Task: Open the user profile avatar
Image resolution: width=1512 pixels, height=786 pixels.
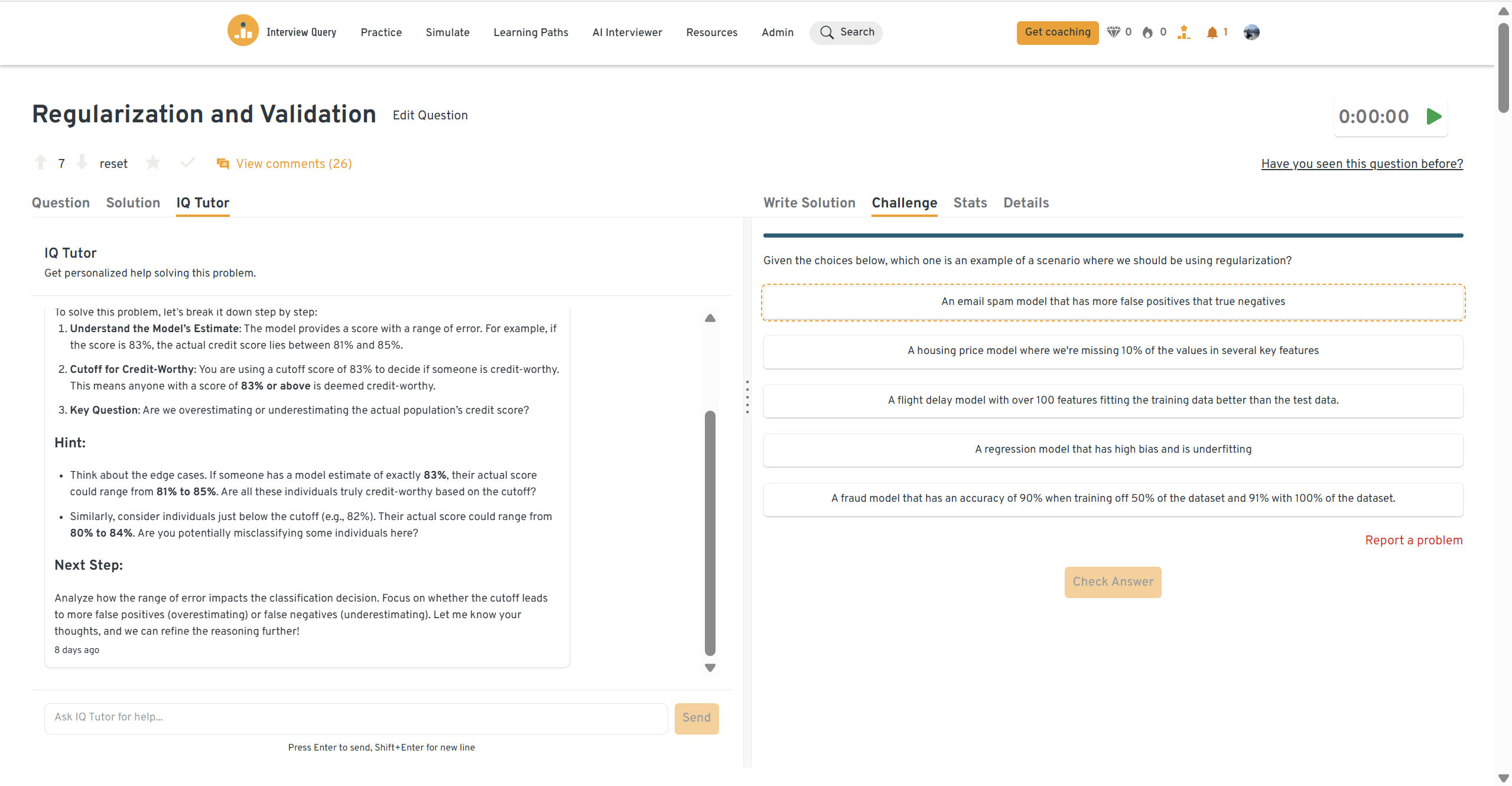Action: tap(1251, 33)
